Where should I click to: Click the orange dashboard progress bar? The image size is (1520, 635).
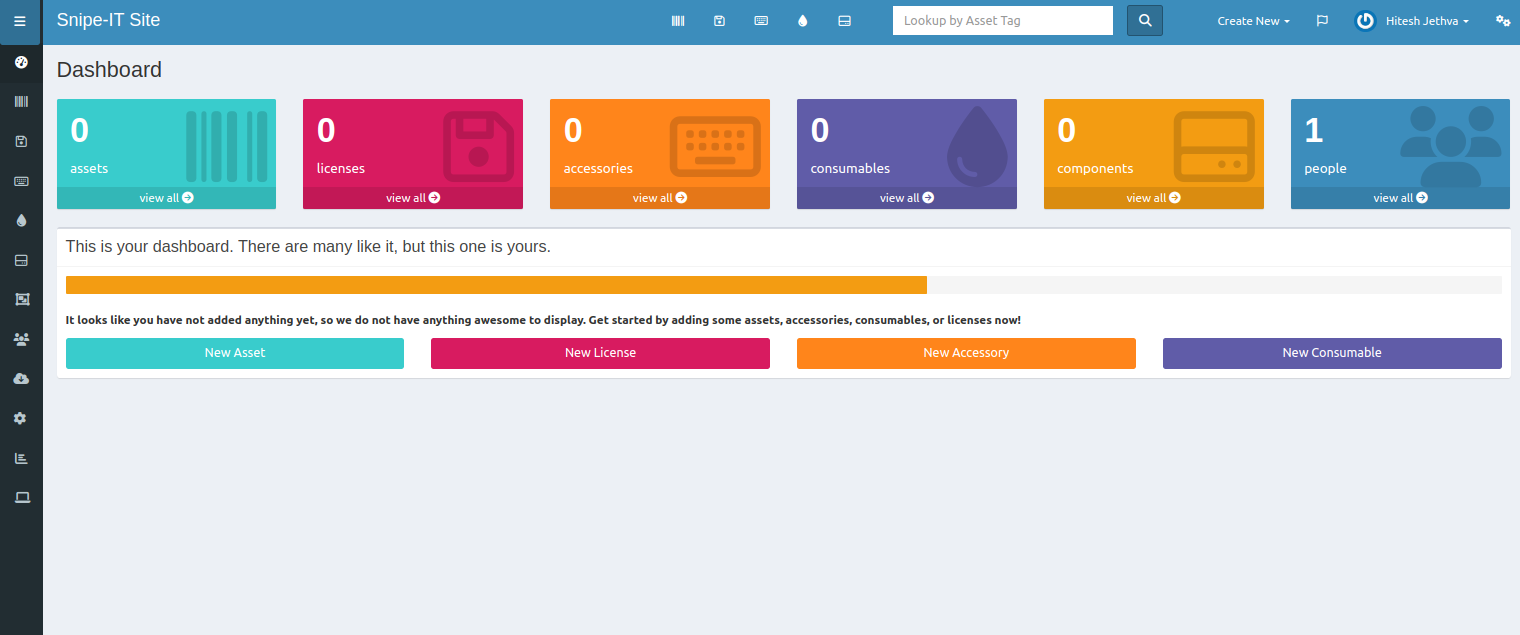point(496,285)
